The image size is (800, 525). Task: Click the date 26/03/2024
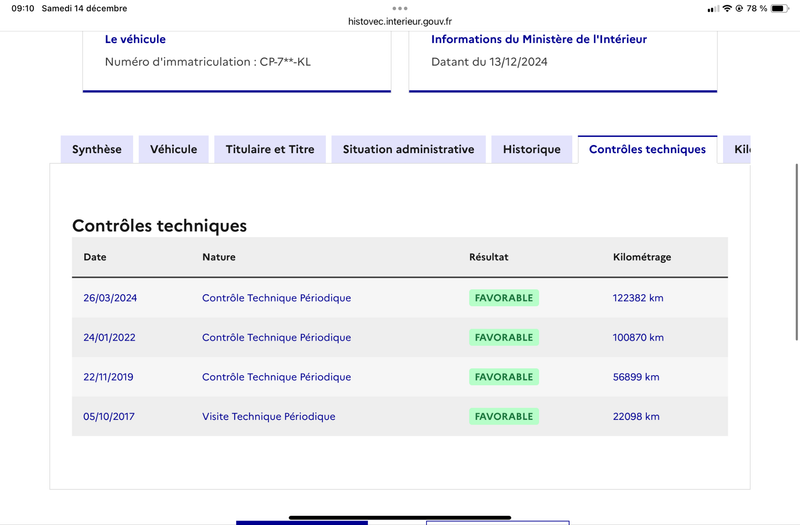pos(110,298)
